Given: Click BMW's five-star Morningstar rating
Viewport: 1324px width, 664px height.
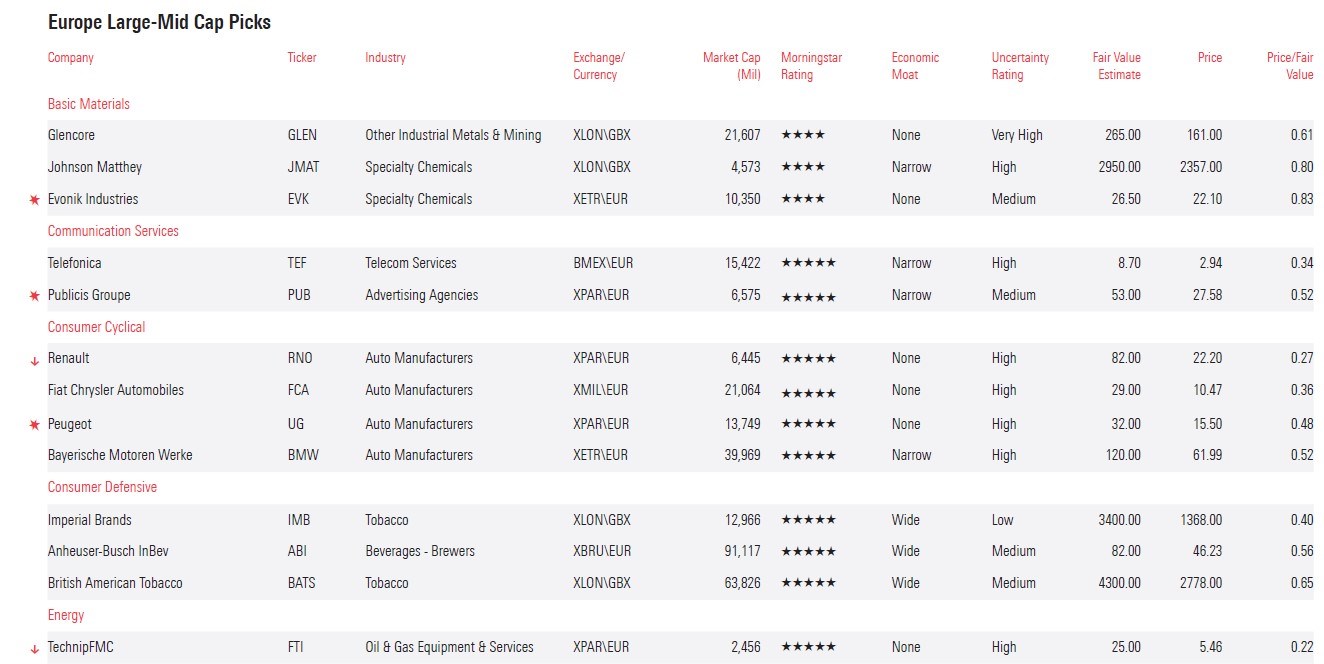Looking at the screenshot, I should (807, 455).
